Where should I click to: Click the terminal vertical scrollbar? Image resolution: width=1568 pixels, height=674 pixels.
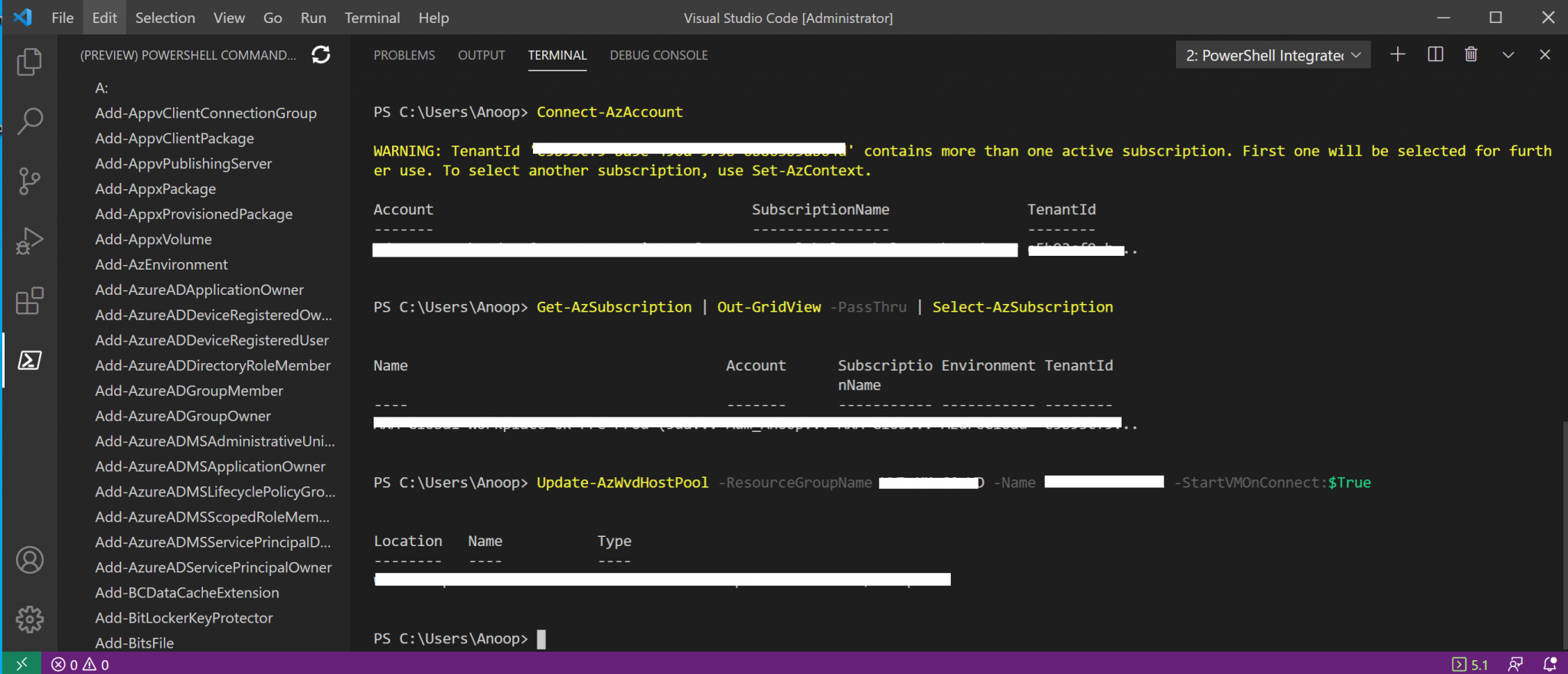[1564, 536]
